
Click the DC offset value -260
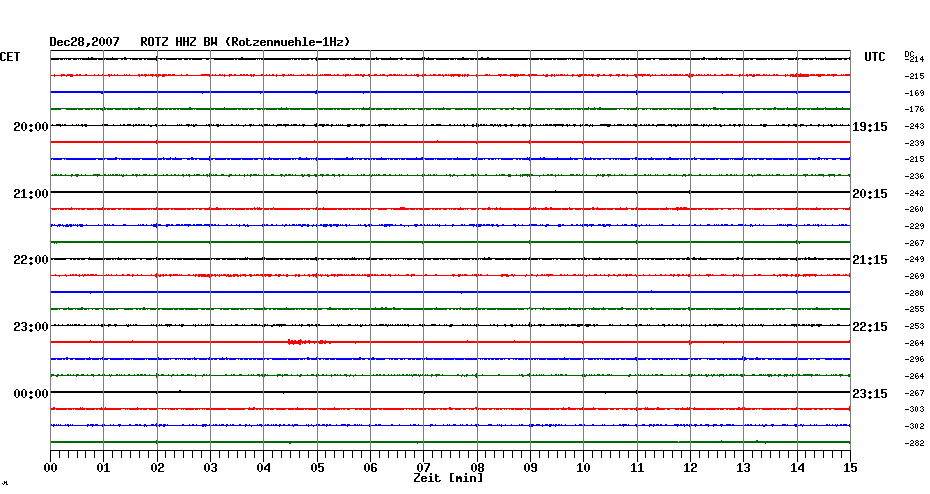click(x=914, y=210)
